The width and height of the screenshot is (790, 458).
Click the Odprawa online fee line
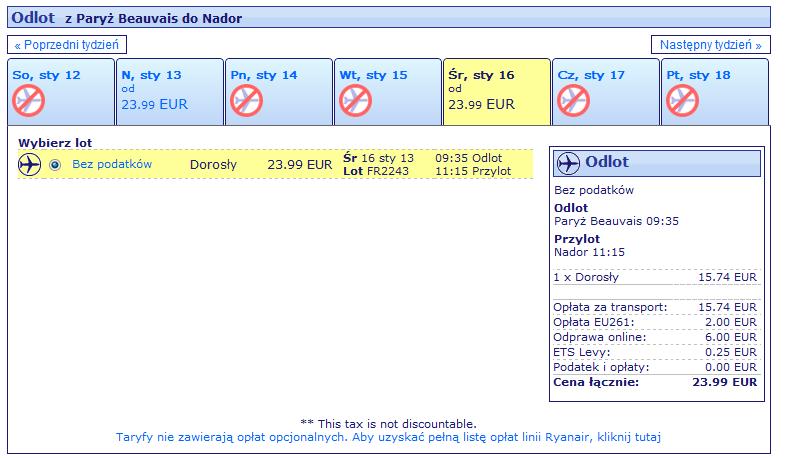tap(655, 337)
